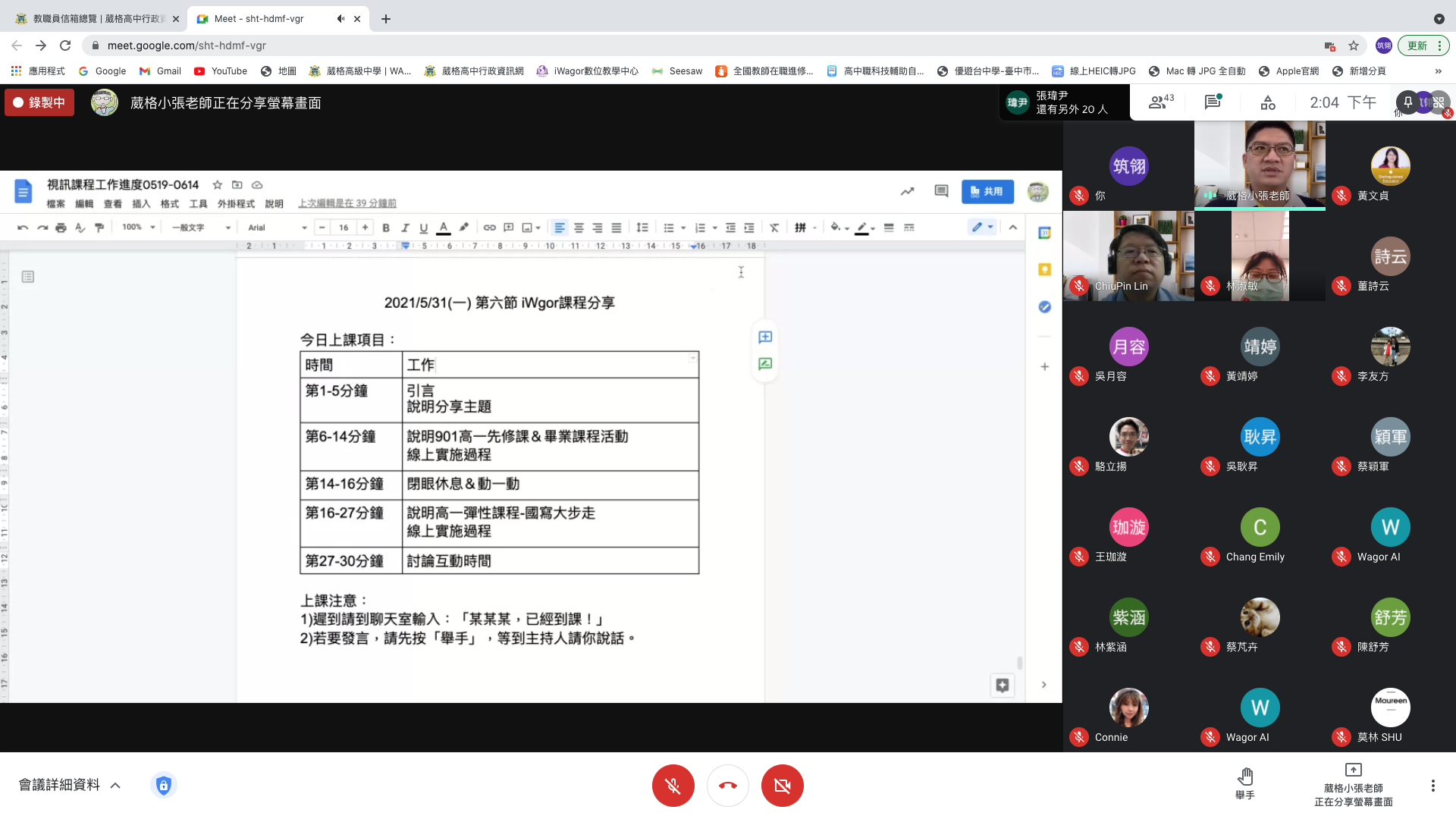Reload the Meet page
Image resolution: width=1456 pixels, height=819 pixels.
[x=65, y=45]
